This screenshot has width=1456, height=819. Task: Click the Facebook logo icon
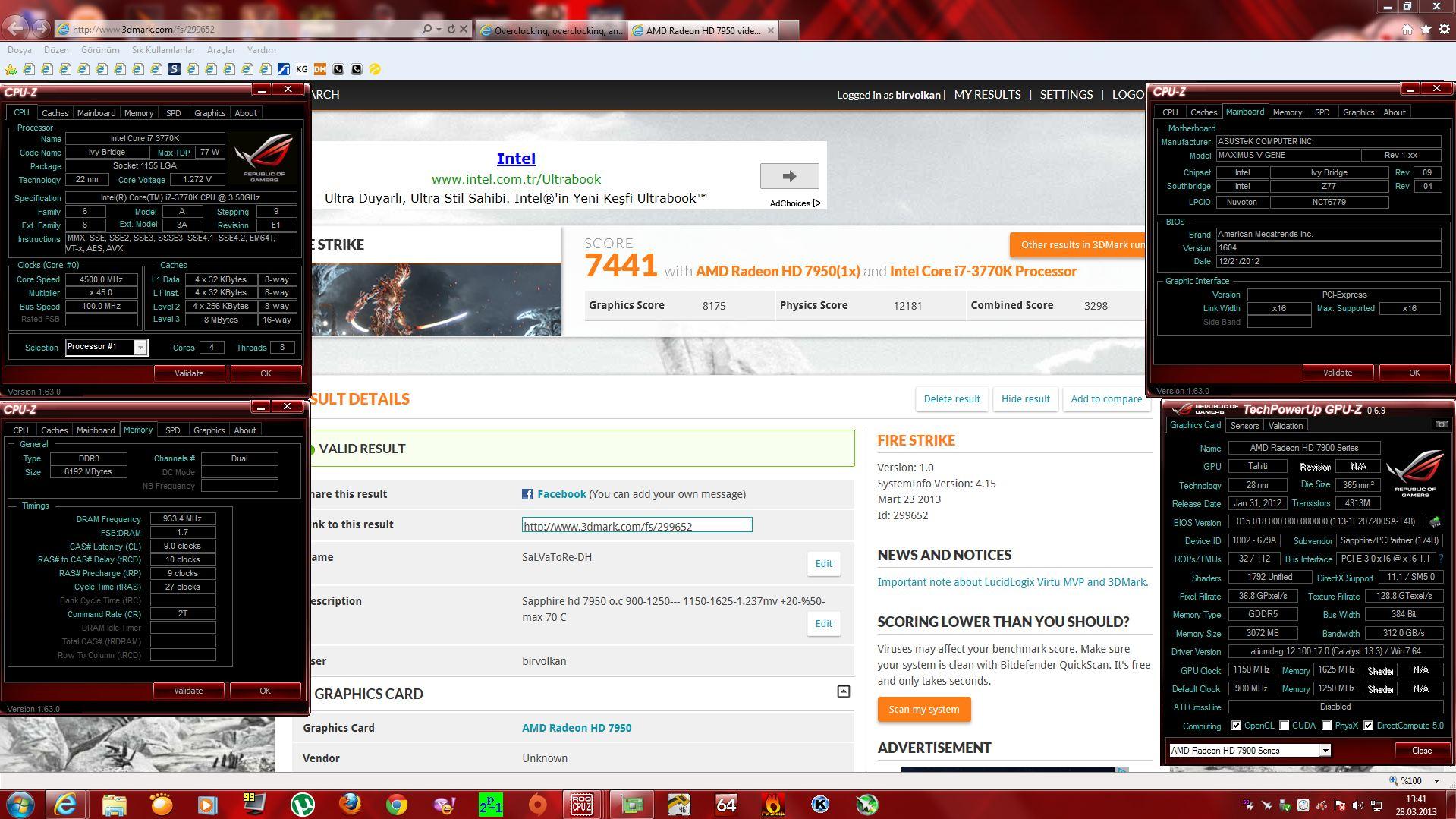(527, 494)
